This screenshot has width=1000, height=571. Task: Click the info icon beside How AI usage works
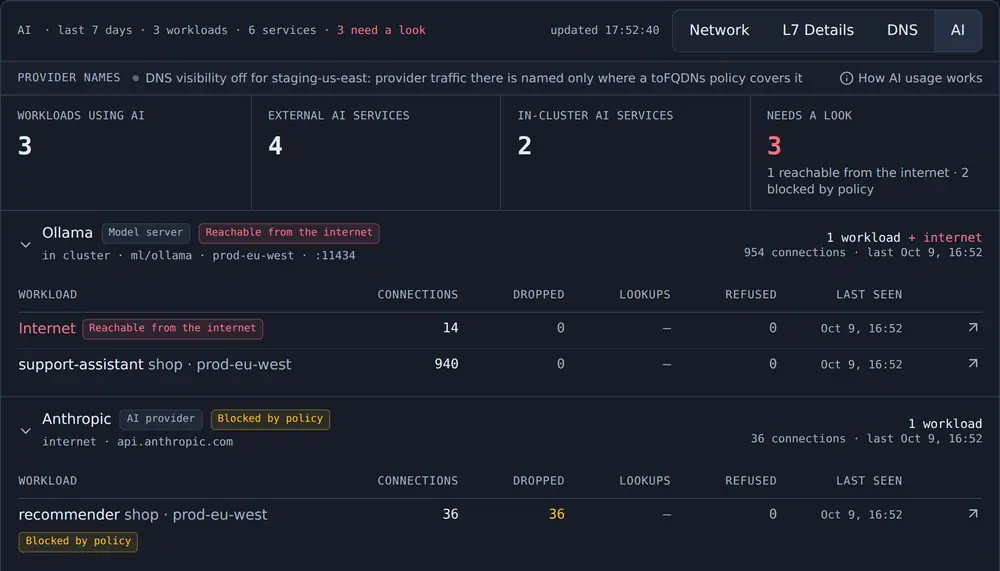pos(846,78)
